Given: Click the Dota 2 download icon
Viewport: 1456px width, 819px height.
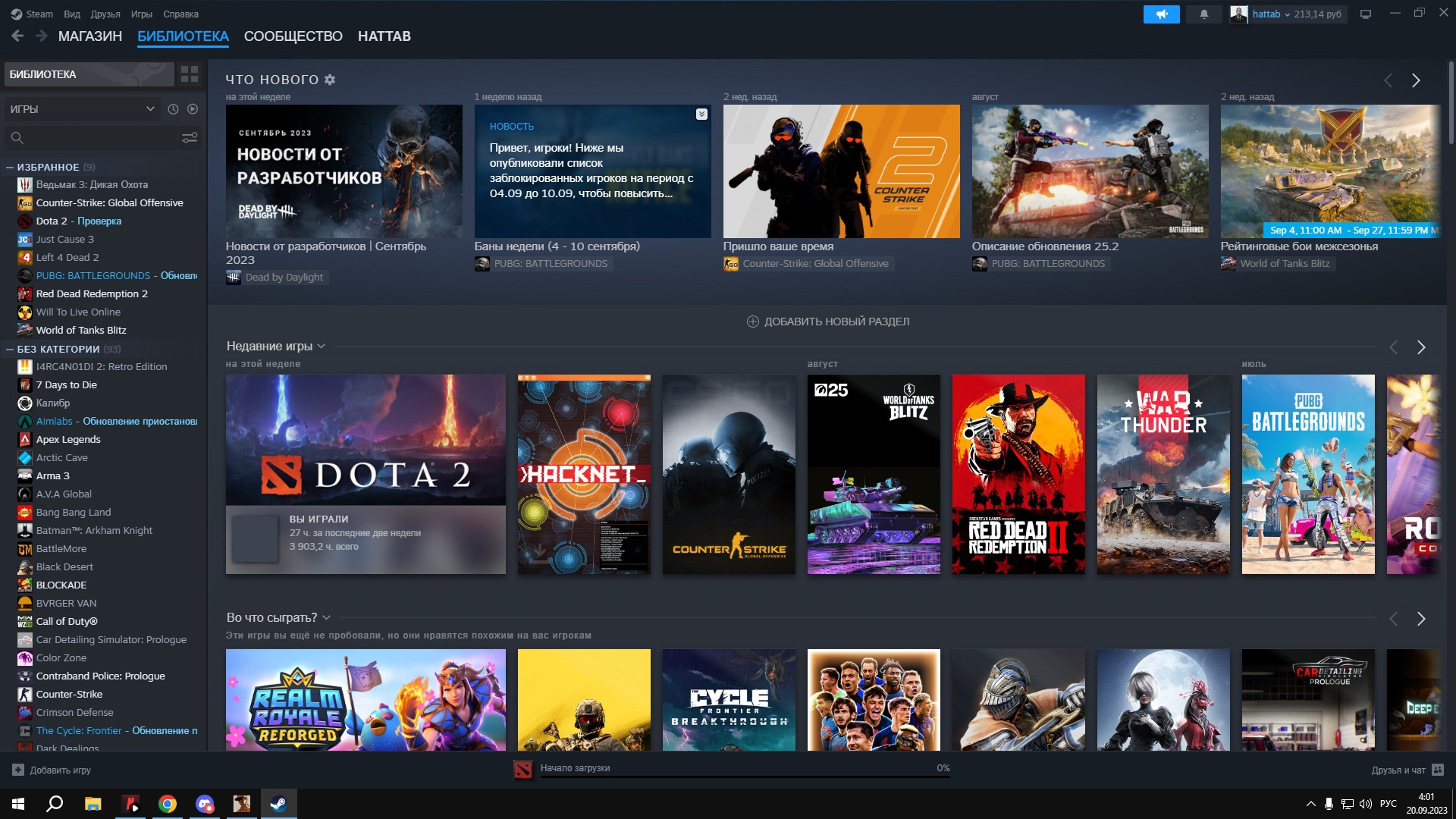Looking at the screenshot, I should [523, 770].
